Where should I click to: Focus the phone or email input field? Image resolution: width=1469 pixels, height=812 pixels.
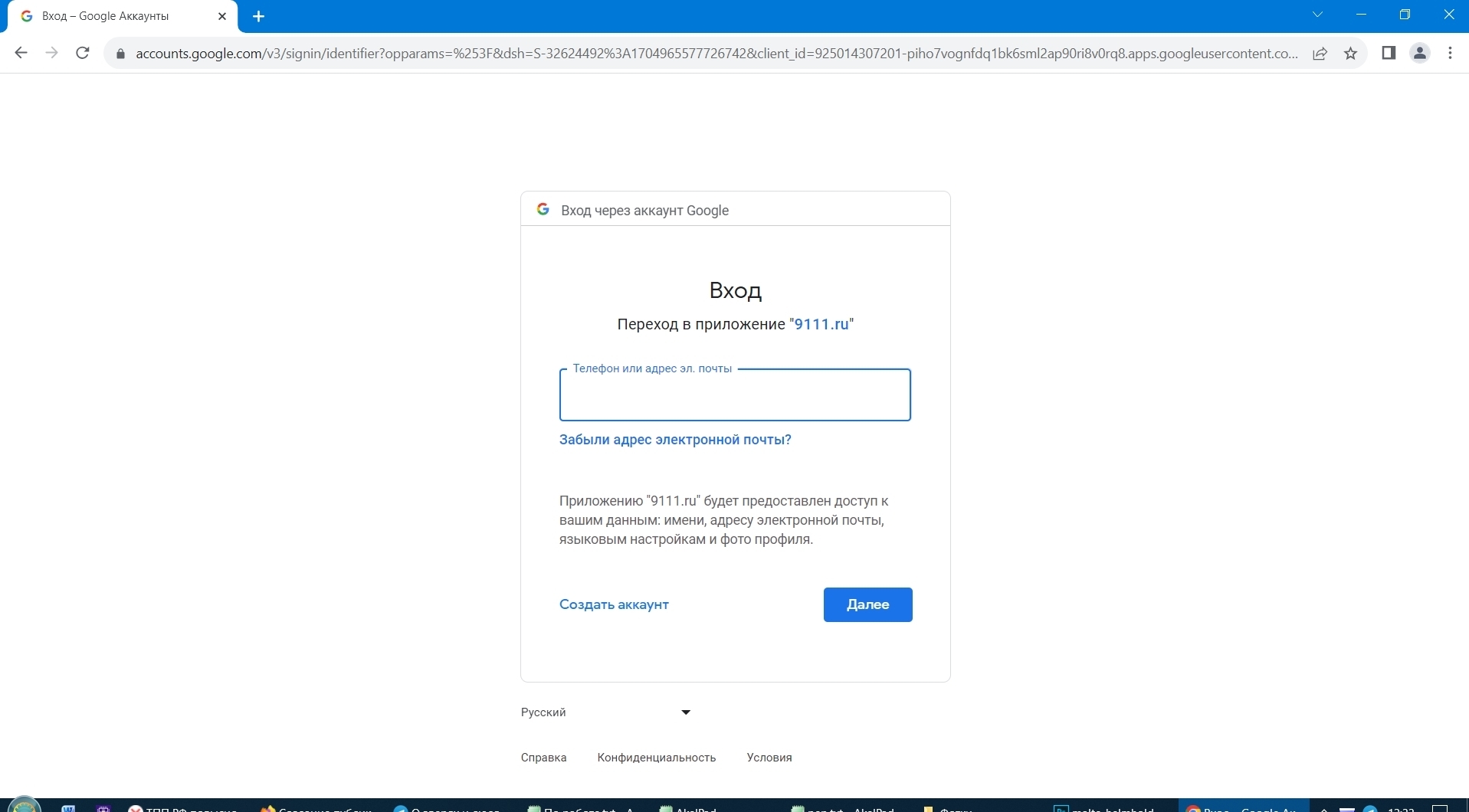coord(734,396)
